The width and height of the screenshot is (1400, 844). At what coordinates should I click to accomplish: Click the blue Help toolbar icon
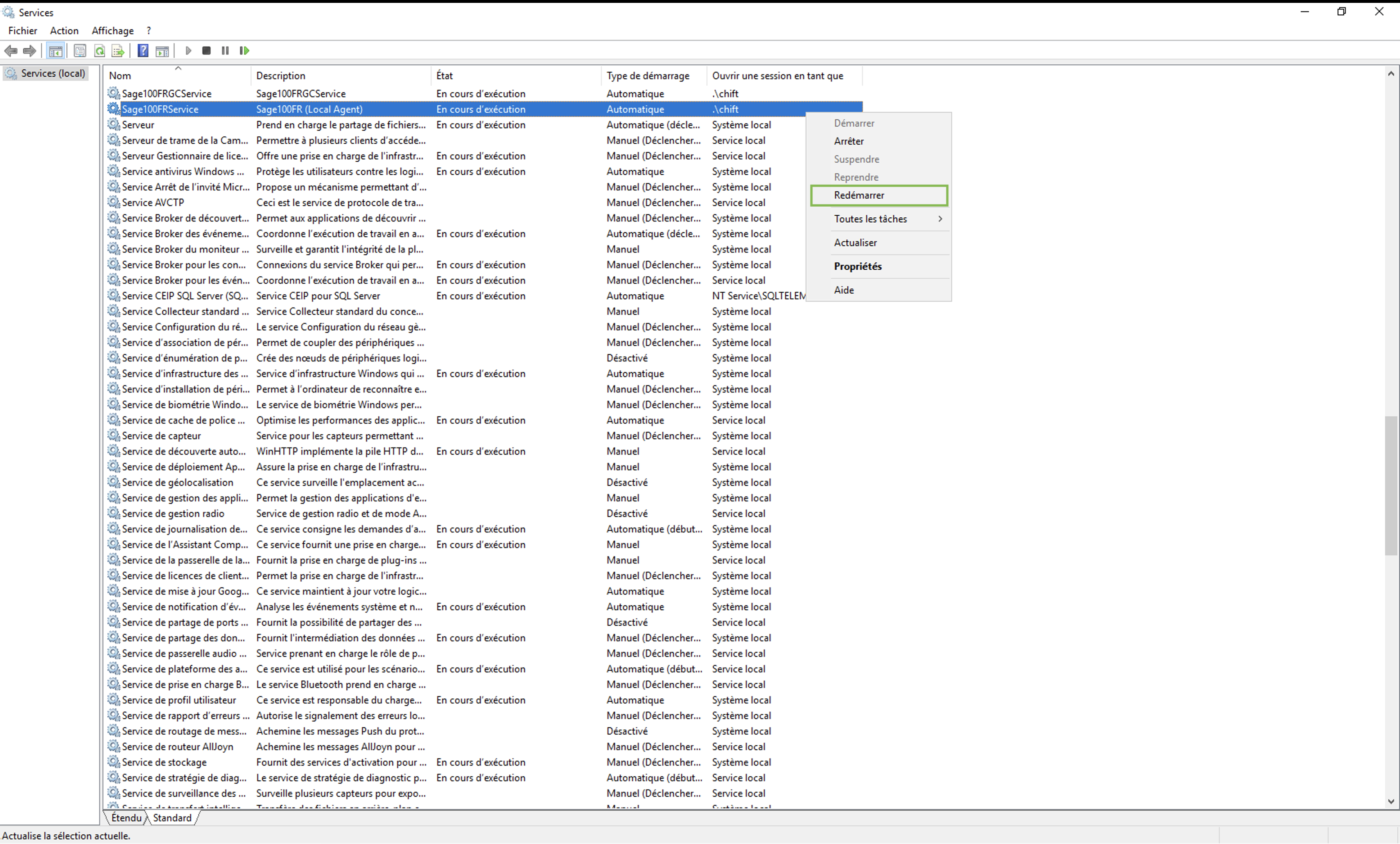[x=143, y=50]
